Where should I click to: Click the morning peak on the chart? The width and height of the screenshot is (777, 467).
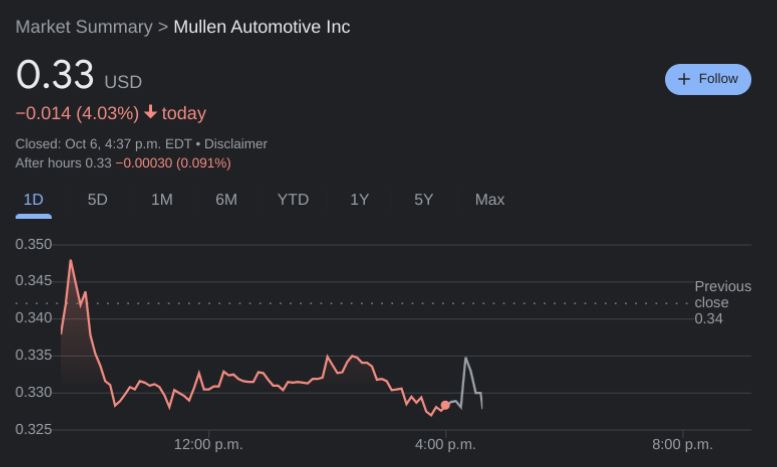coord(70,262)
